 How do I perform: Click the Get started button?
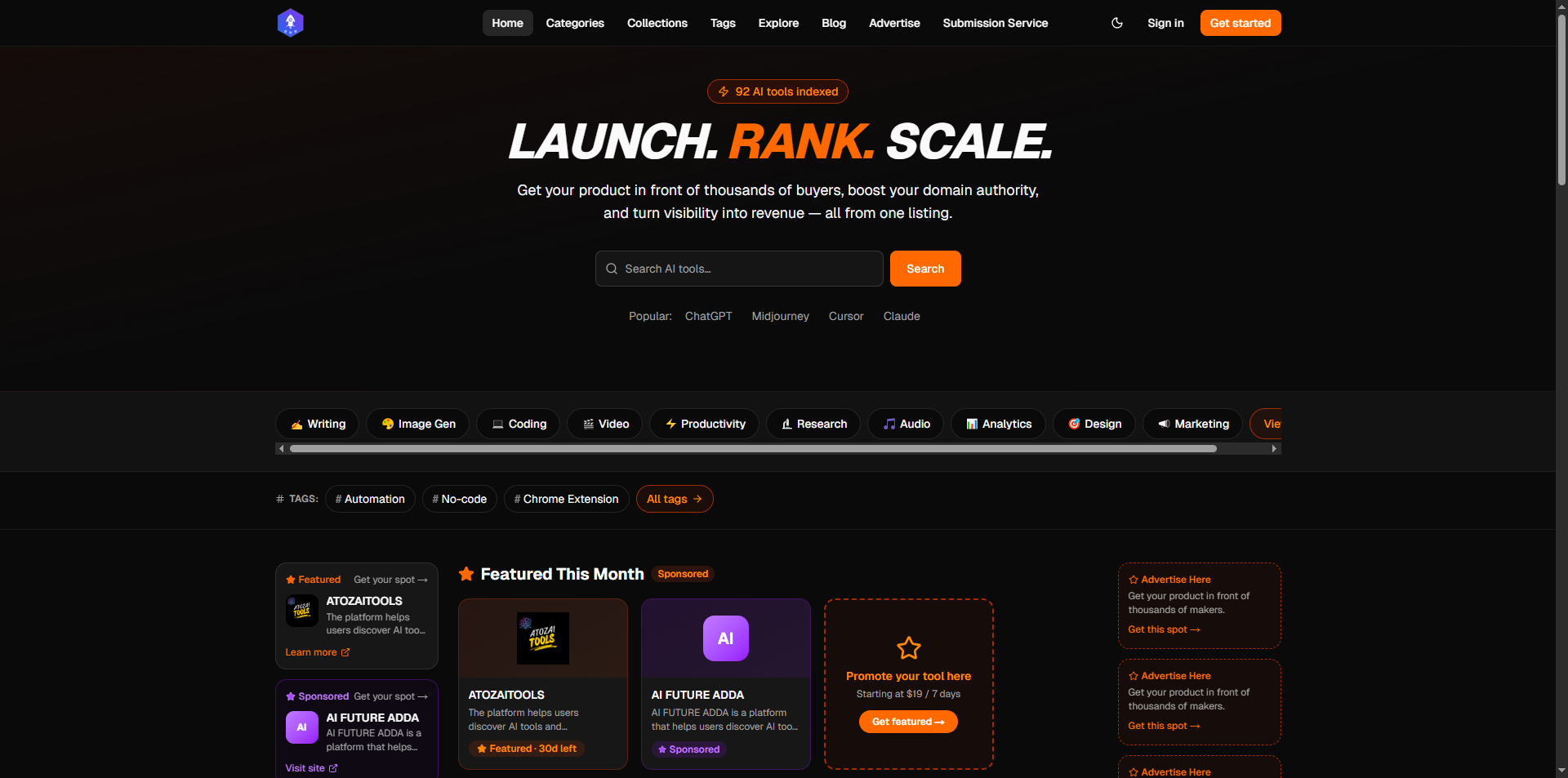[1241, 23]
